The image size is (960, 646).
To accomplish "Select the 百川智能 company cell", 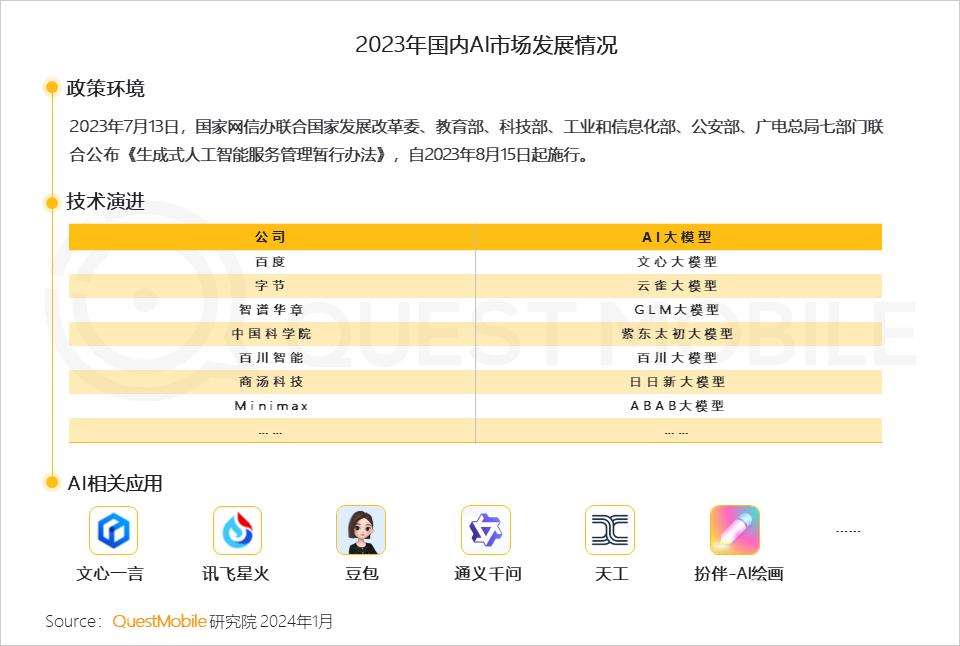I will 272,358.
